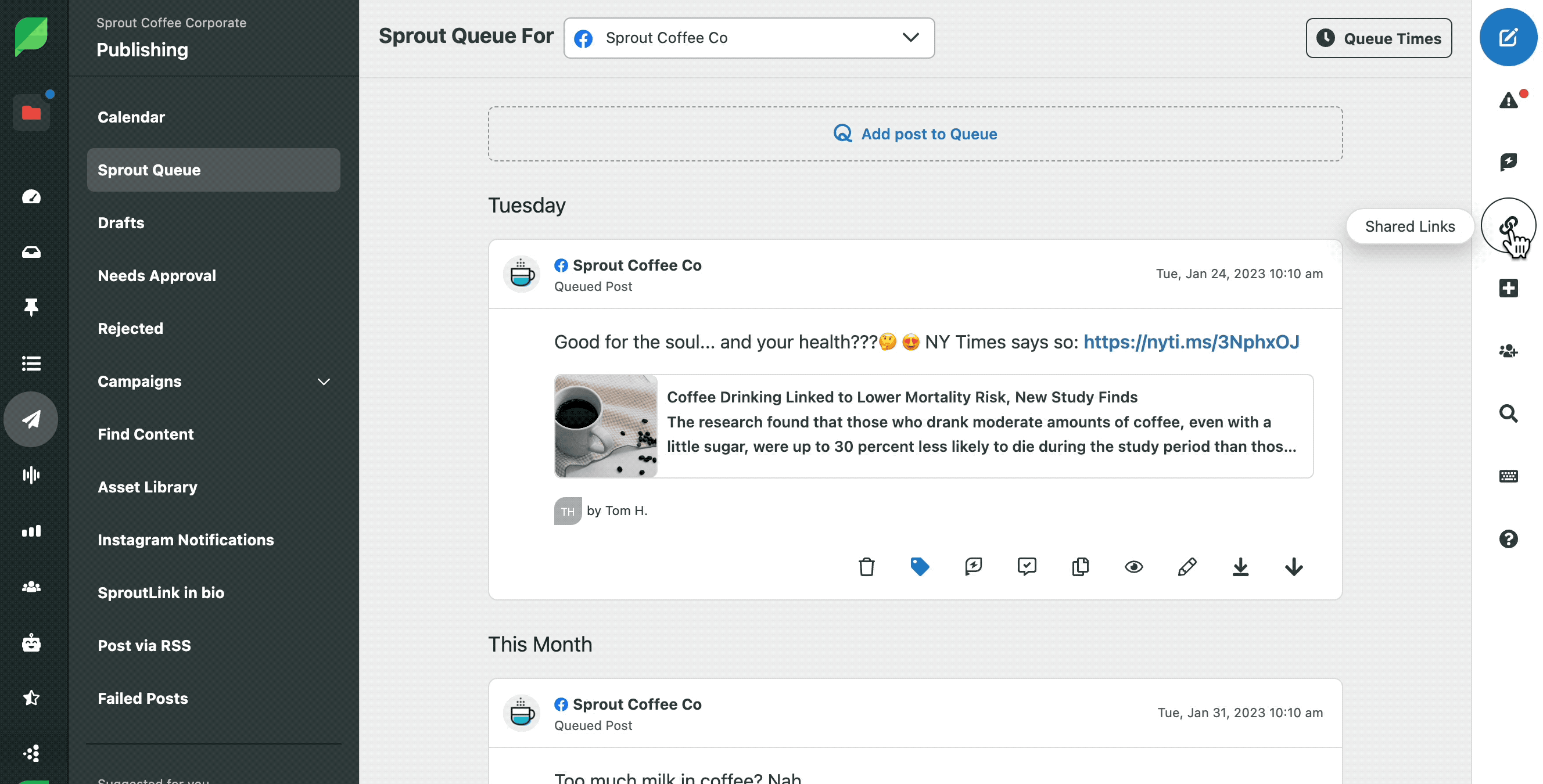Click the coffee cup avatar on Jan 31 post
The image size is (1543, 784).
pos(521,713)
